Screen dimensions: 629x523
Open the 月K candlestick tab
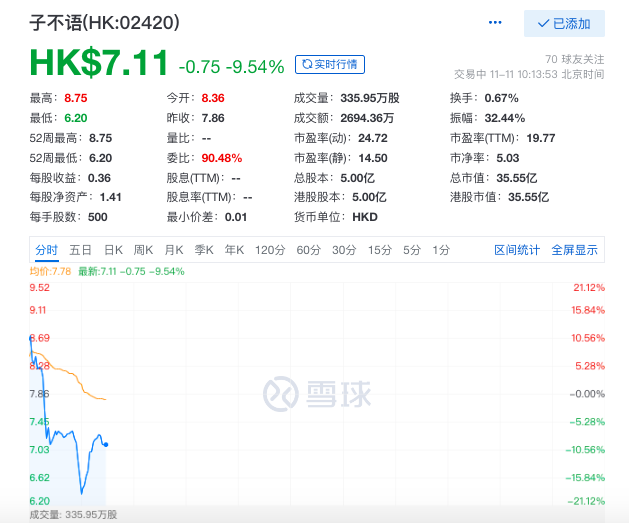[174, 250]
